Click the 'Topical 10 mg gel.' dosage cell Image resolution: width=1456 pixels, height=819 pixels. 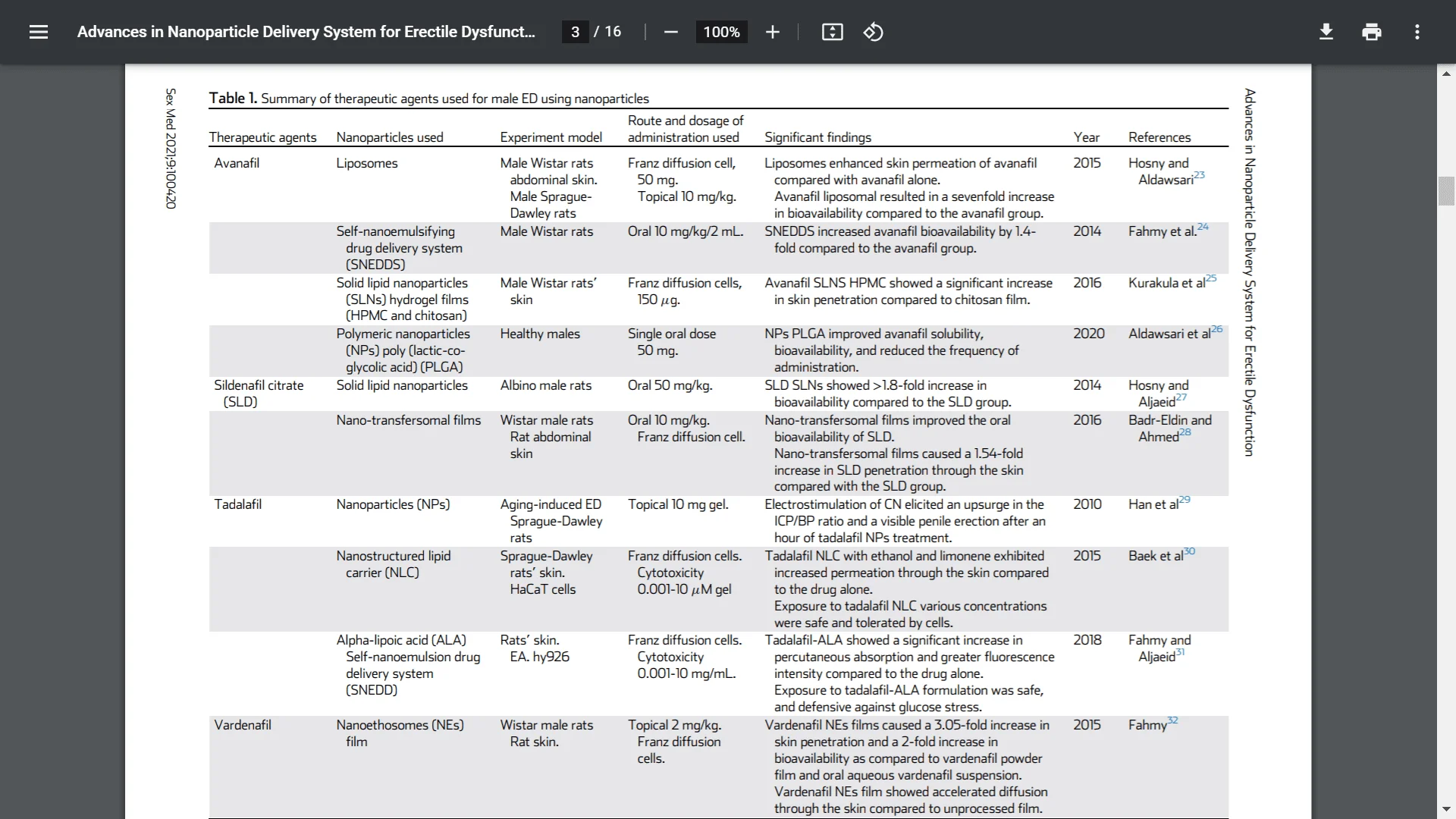pos(678,504)
